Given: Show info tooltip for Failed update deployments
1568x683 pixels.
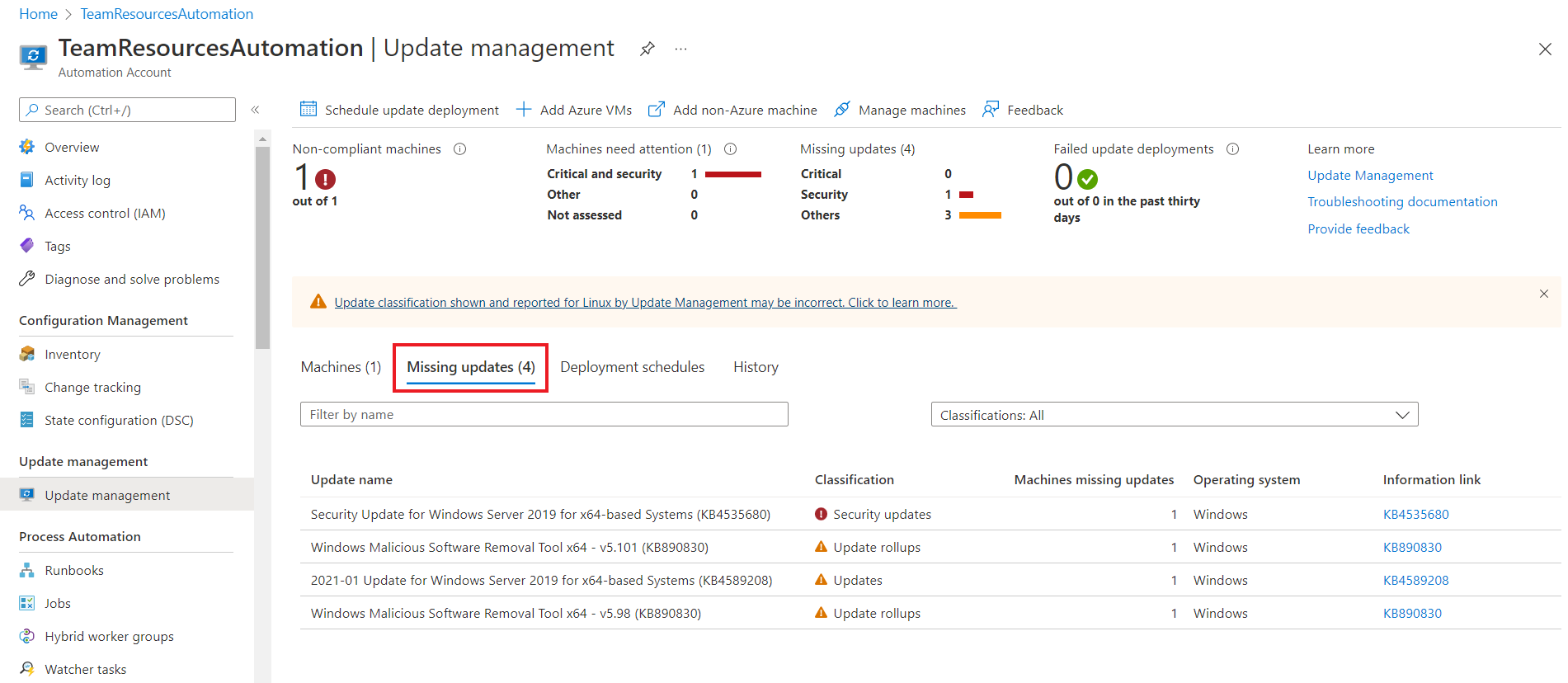Looking at the screenshot, I should [1233, 149].
